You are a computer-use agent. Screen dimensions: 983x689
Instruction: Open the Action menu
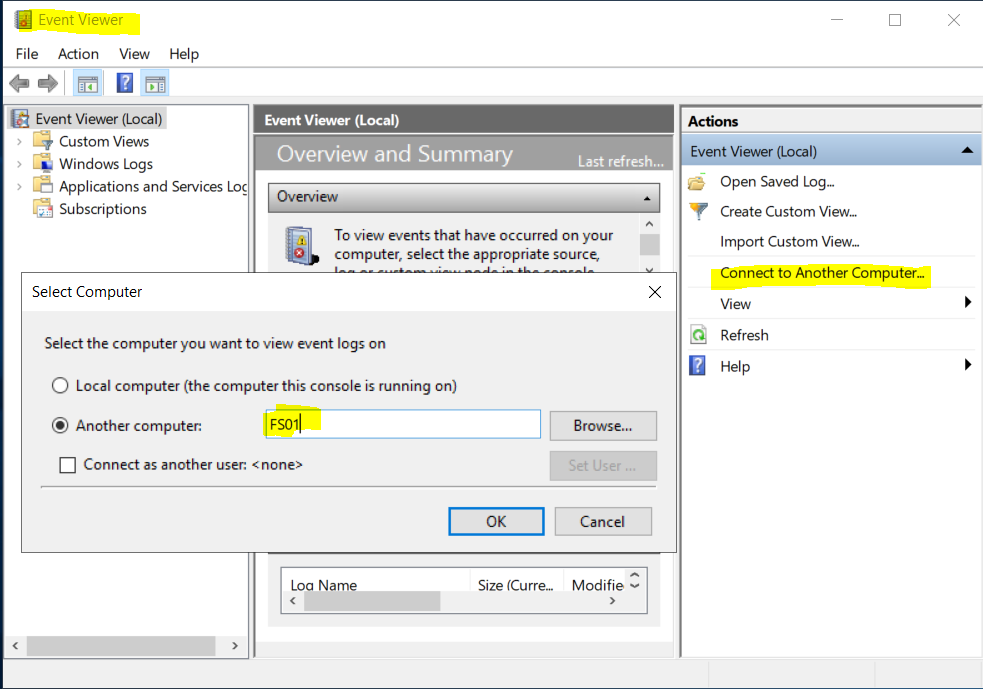[x=78, y=54]
